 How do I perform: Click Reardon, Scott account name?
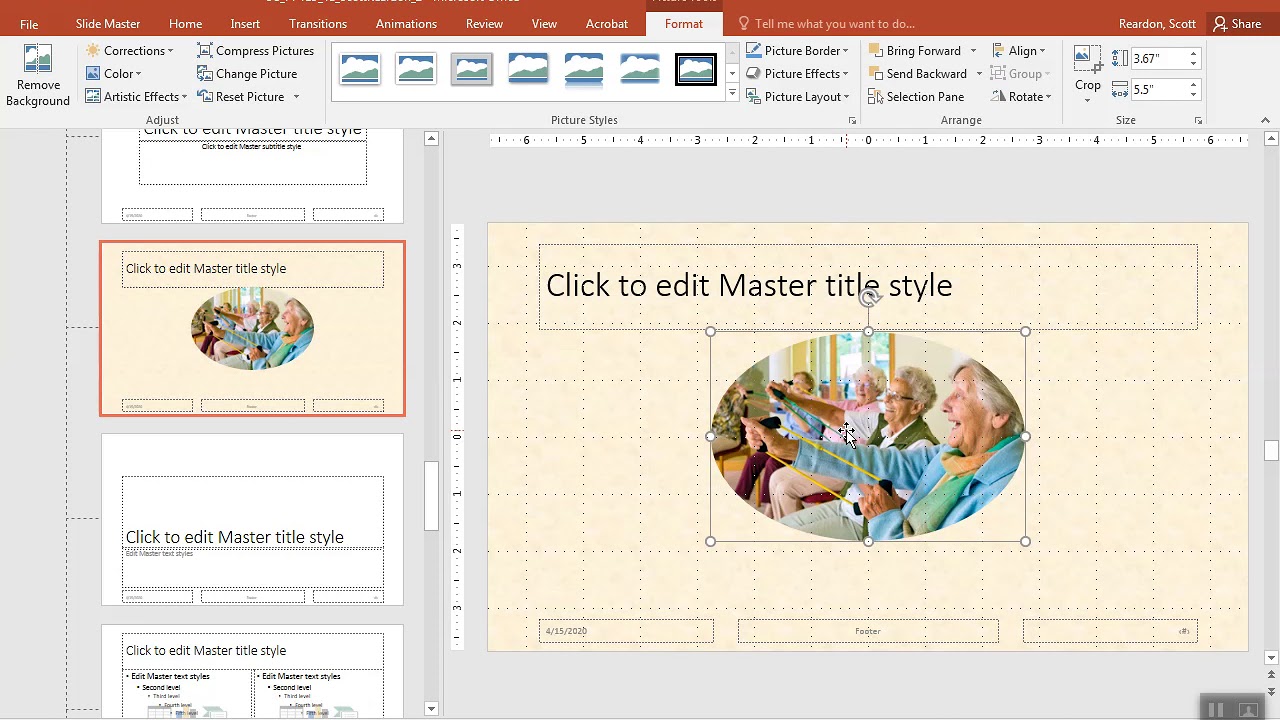(1157, 24)
